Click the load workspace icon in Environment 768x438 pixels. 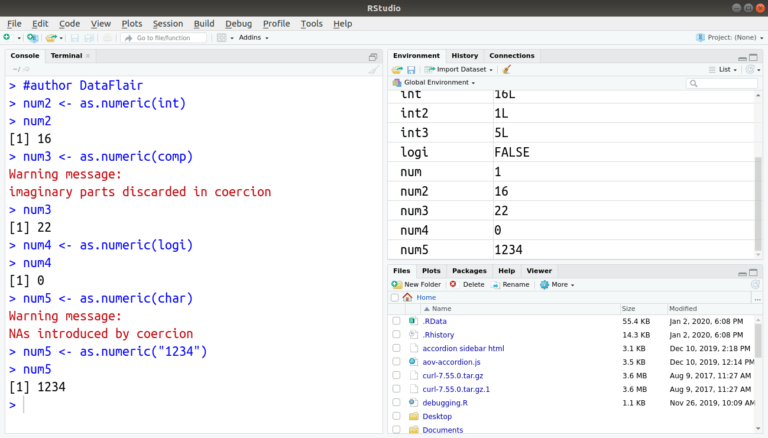(x=397, y=70)
